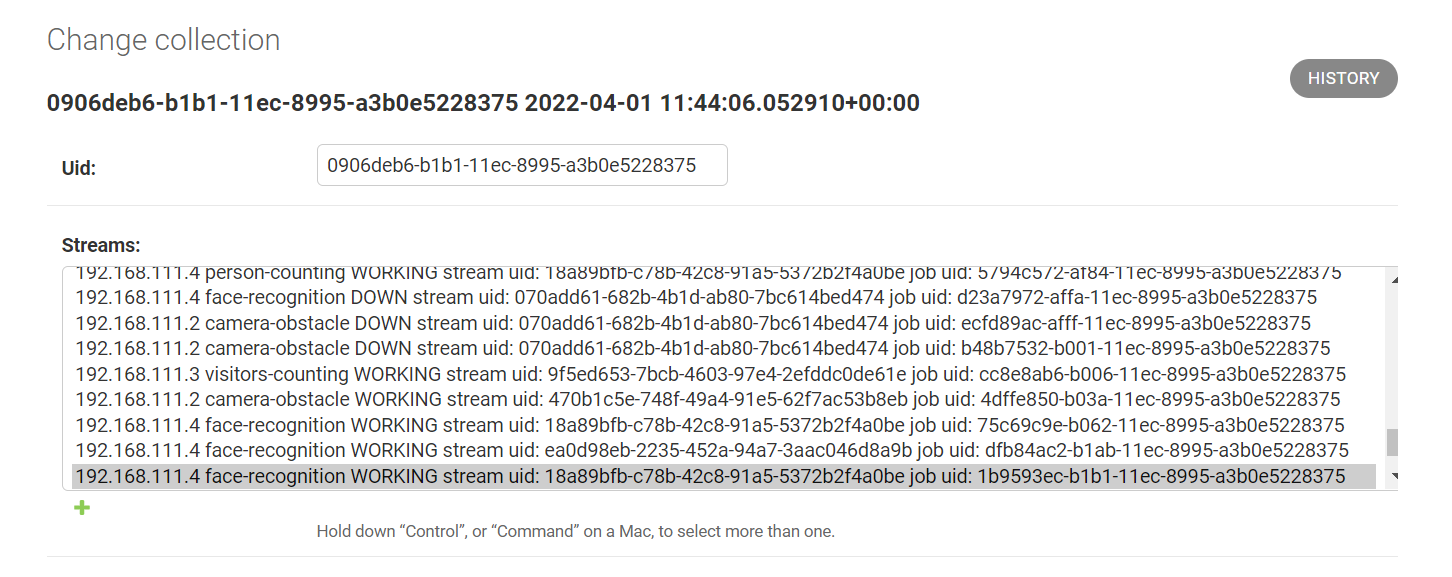1452x577 pixels.
Task: Click the "Change collection" page heading
Action: [x=163, y=40]
